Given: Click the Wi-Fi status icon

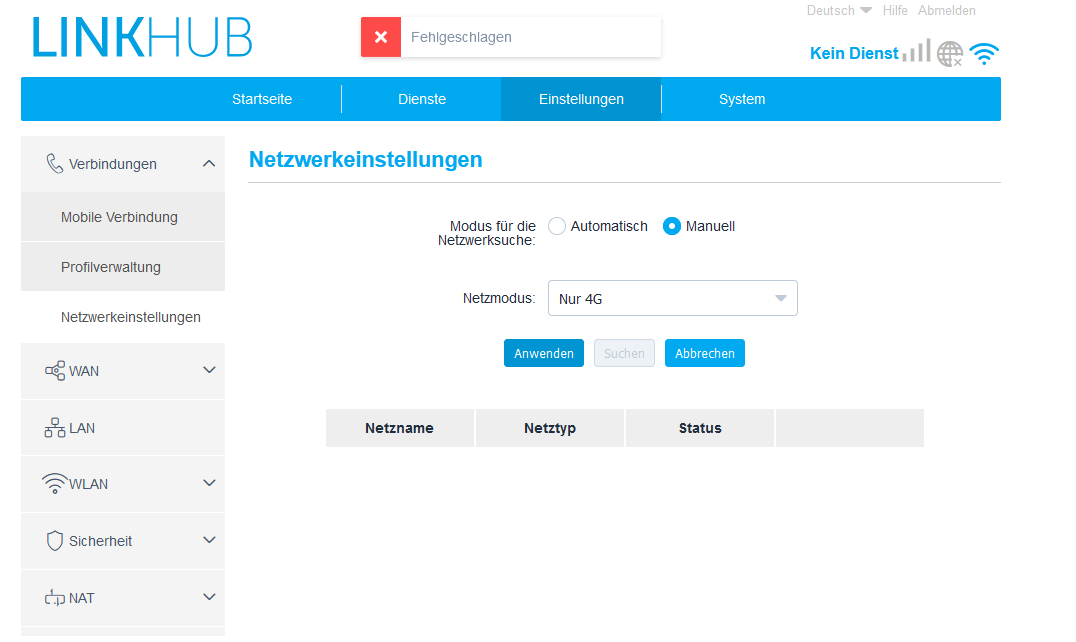Looking at the screenshot, I should pos(984,54).
